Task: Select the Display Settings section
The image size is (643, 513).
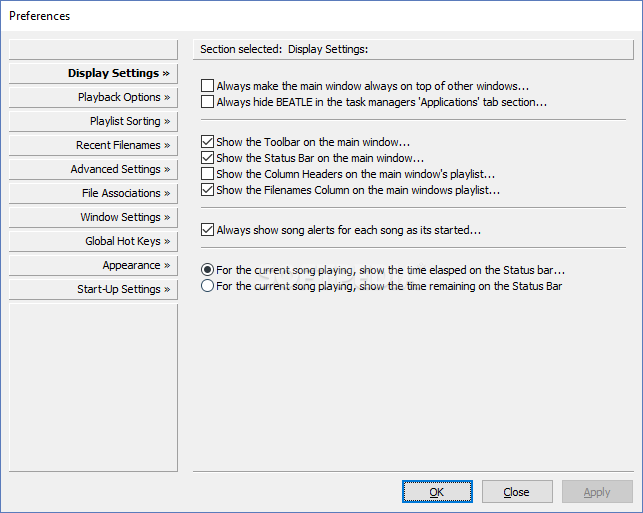Action: [x=93, y=73]
